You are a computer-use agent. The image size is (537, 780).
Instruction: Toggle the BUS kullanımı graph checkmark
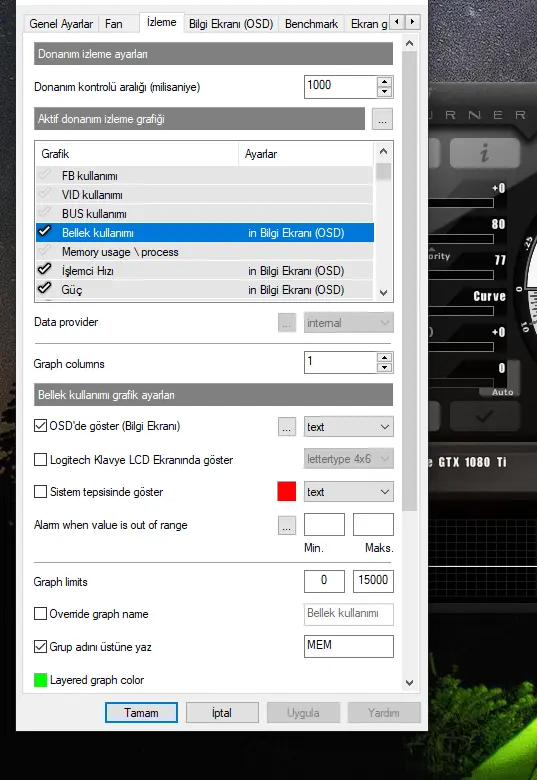[x=45, y=212]
